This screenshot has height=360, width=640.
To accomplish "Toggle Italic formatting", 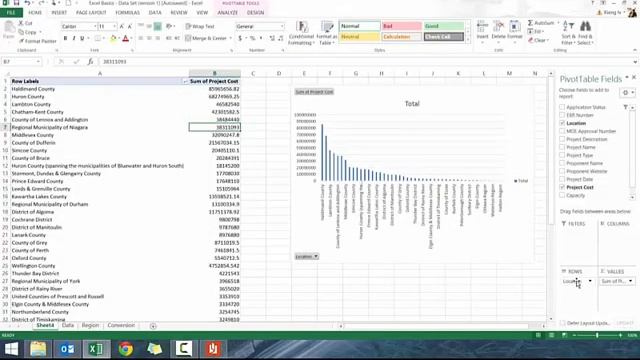I will [x=73, y=38].
